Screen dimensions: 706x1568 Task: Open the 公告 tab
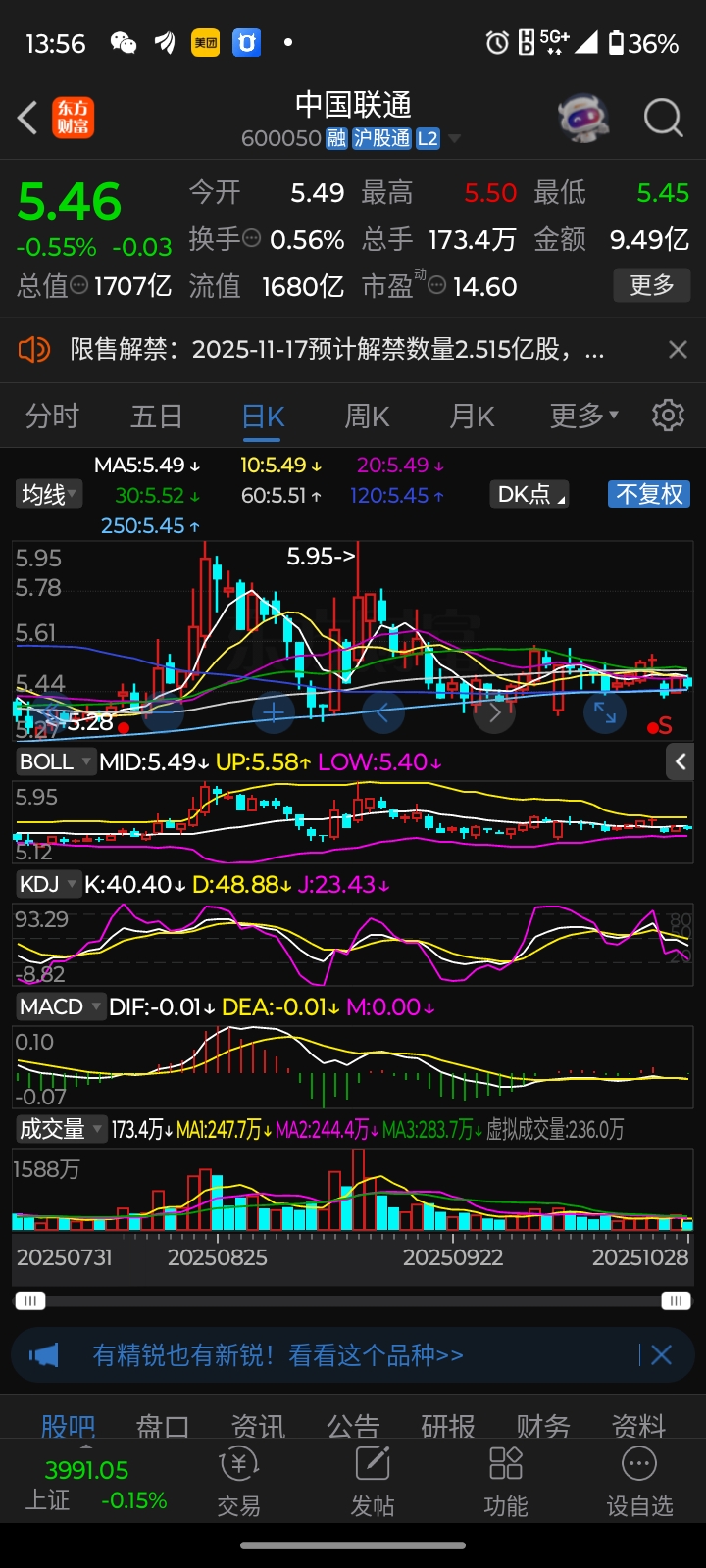point(353,1425)
